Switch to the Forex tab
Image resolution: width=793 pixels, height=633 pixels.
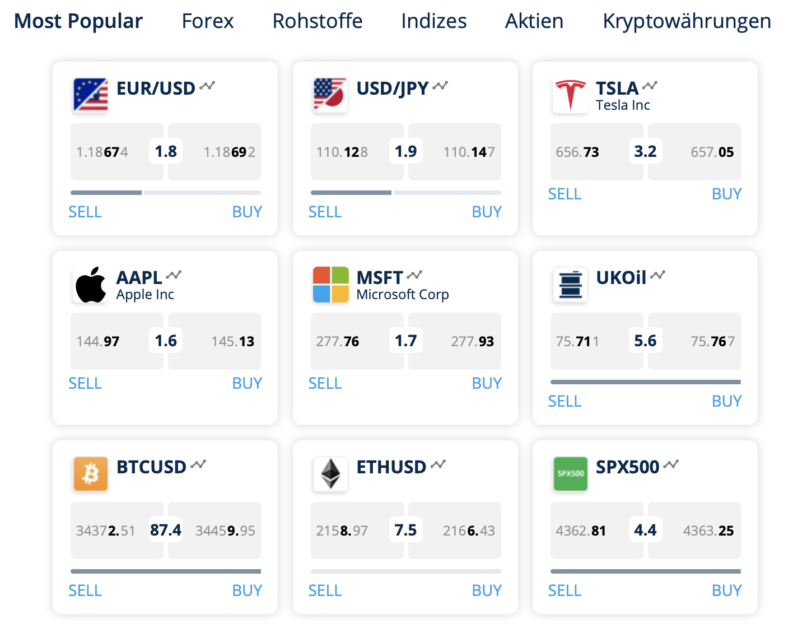[207, 21]
